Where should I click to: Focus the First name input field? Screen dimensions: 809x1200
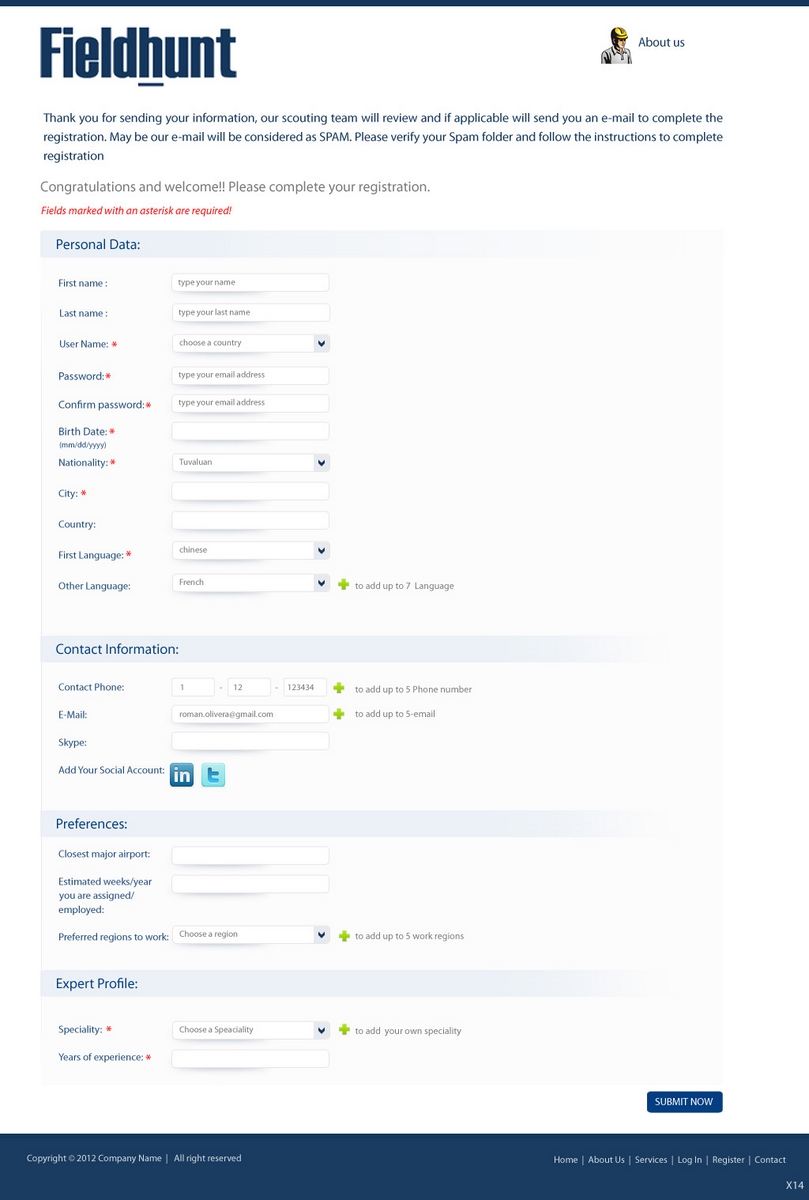click(250, 283)
